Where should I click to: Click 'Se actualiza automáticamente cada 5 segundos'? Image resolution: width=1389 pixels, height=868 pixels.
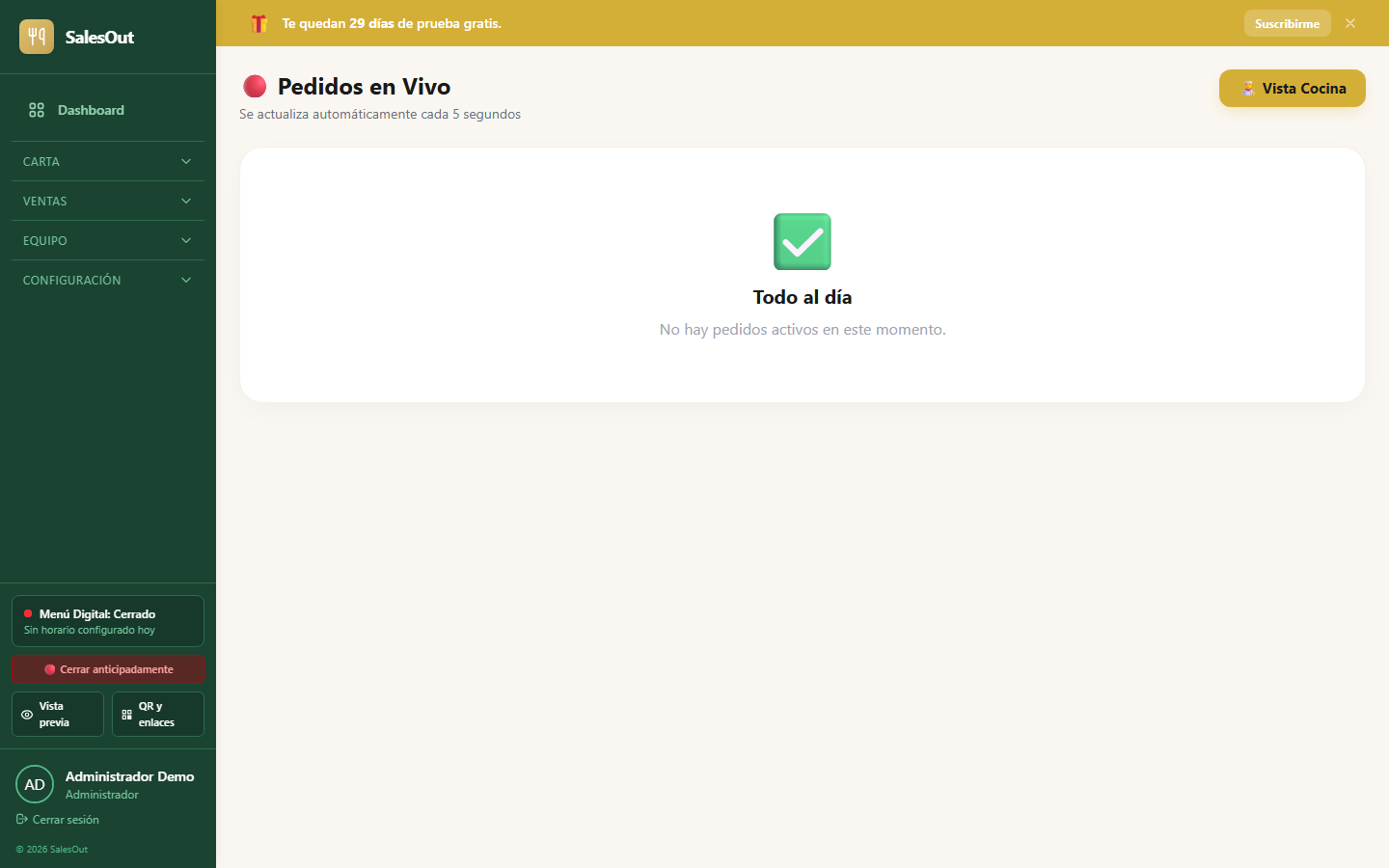(x=380, y=114)
